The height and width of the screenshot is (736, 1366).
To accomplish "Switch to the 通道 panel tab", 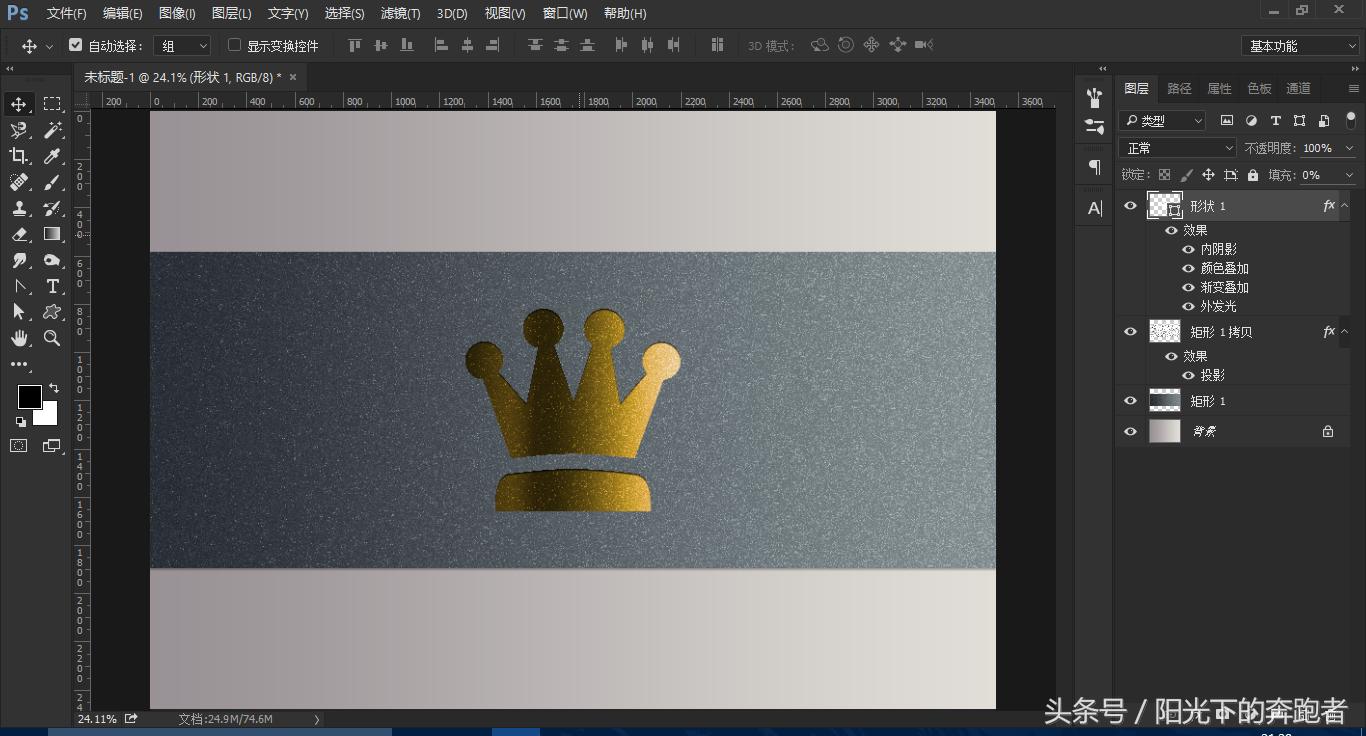I will coord(1299,88).
